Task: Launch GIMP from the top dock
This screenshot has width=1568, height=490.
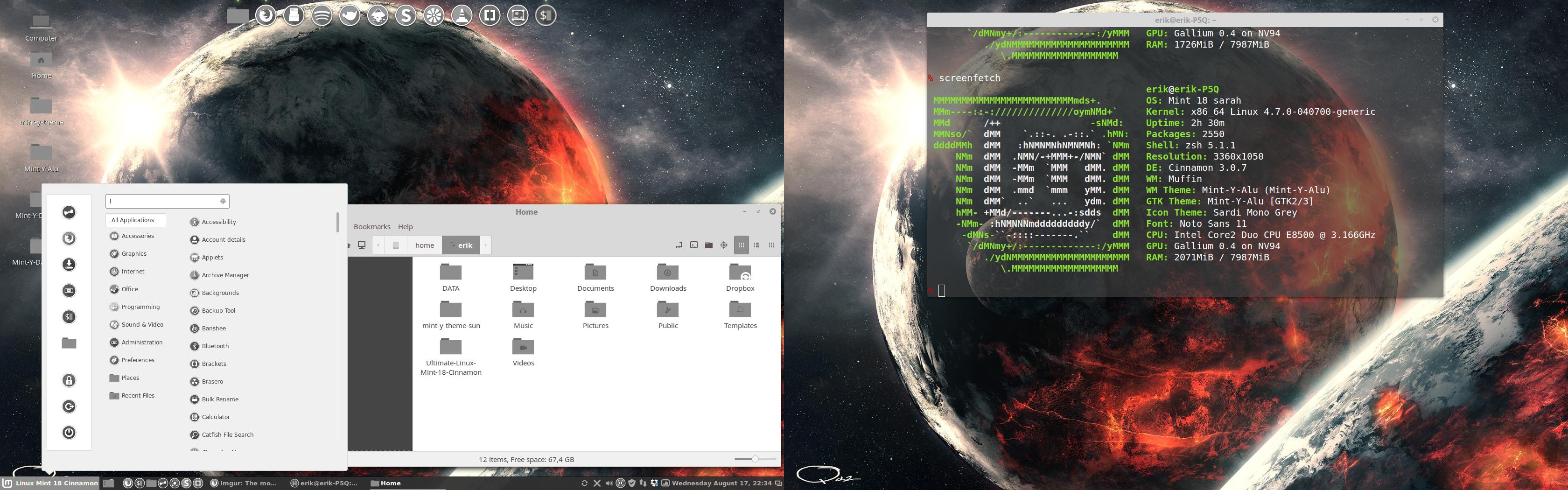Action: 350,15
